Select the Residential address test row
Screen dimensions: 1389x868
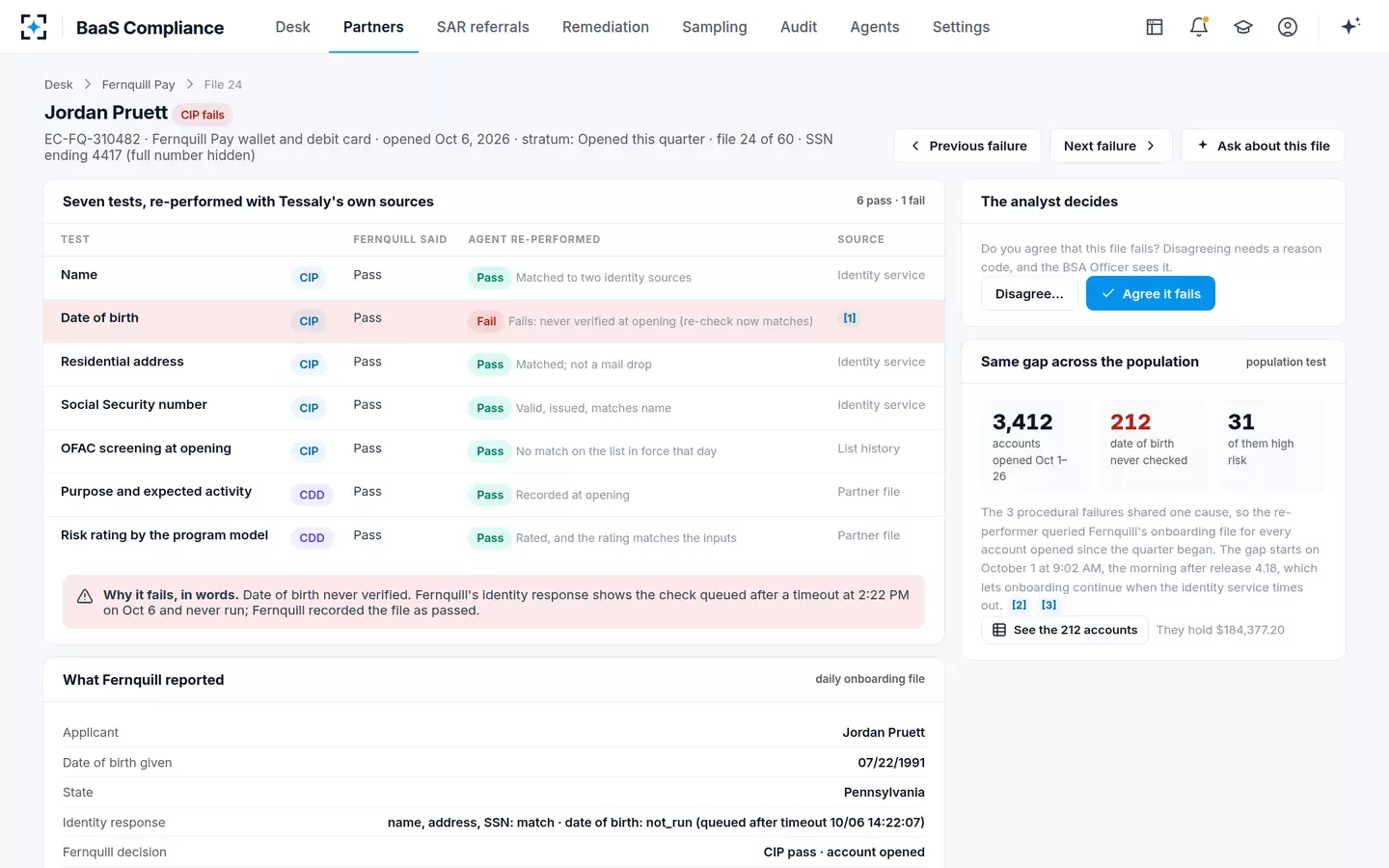[494, 365]
